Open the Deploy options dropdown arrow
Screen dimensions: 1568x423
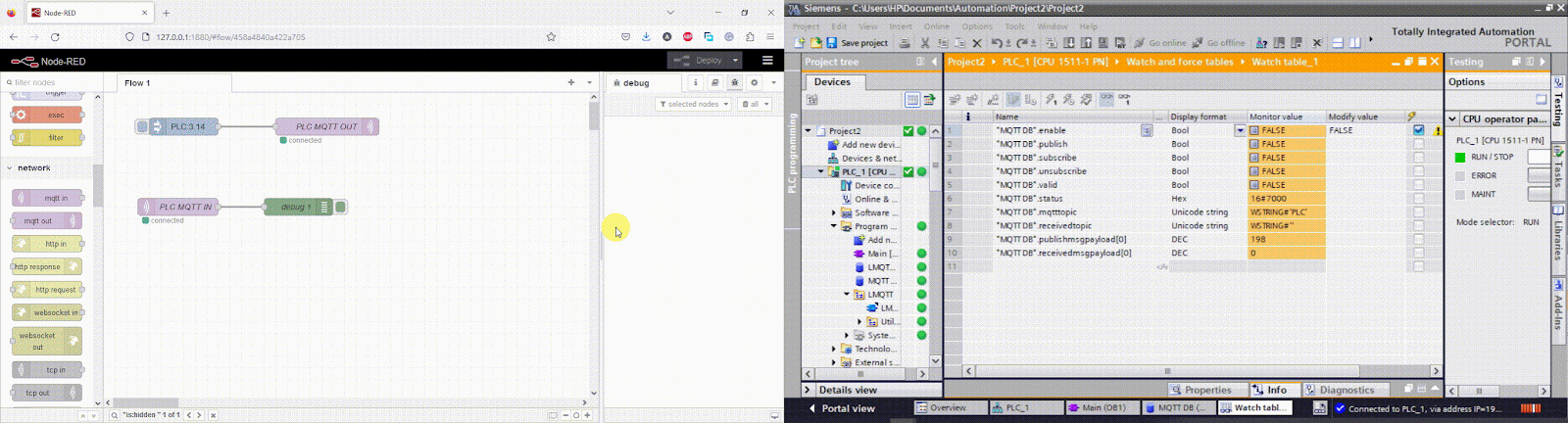coord(736,61)
